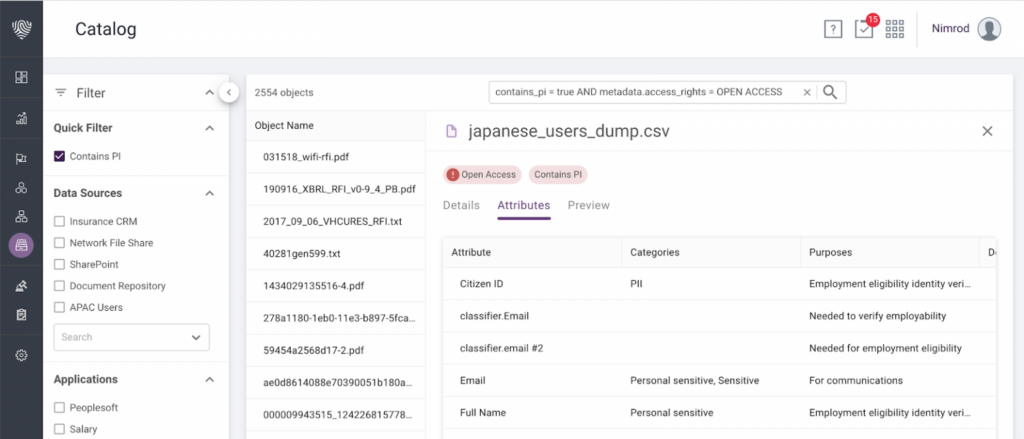1024x439 pixels.
Task: Collapse the Data Sources section
Action: click(x=209, y=193)
